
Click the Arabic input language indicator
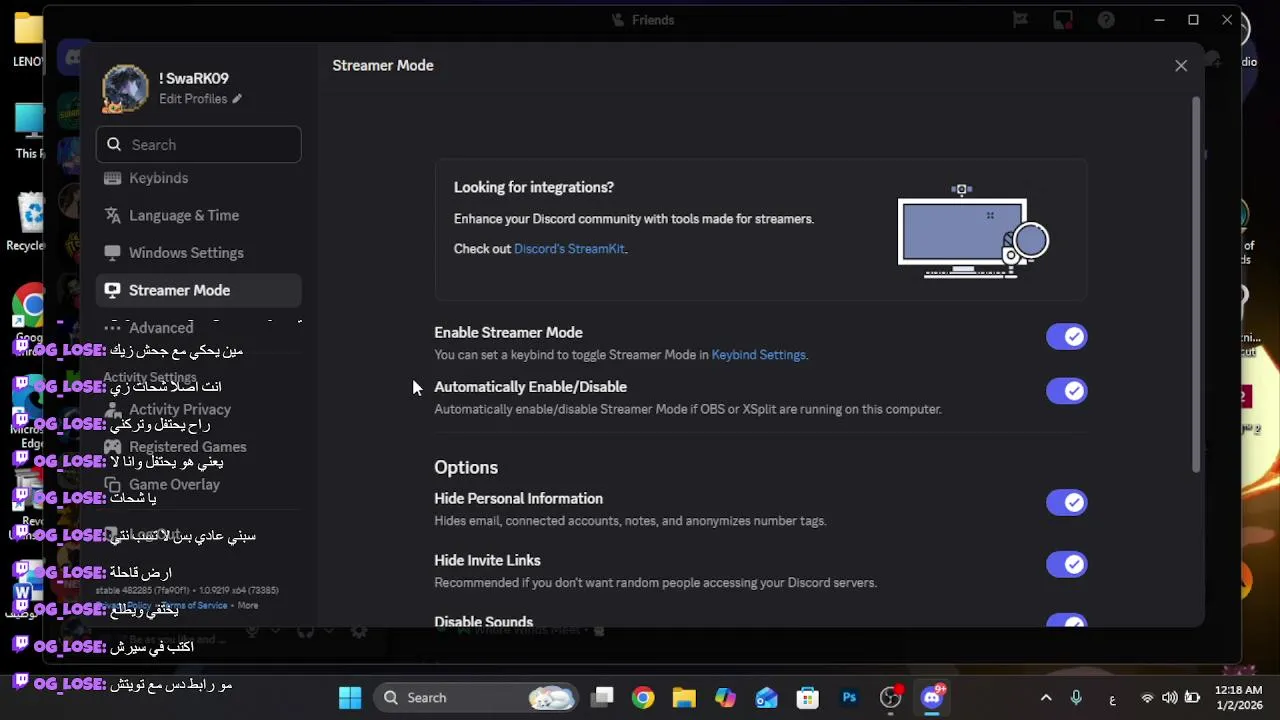(1113, 698)
